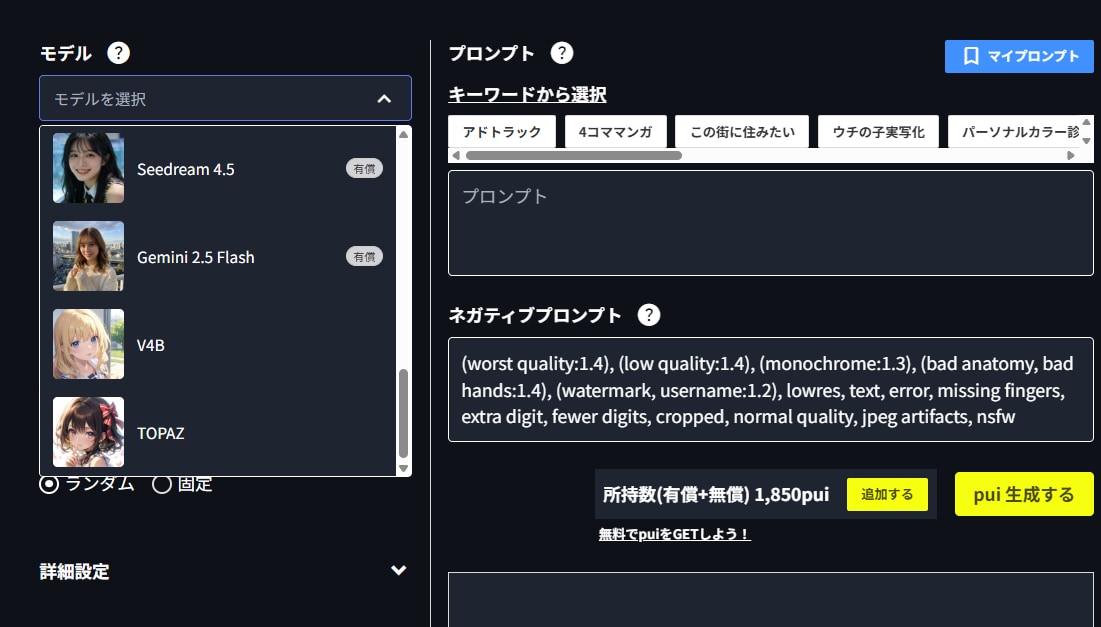Click the 有償 badge on Seedream 4.5
Viewport: 1101px width, 627px height.
point(364,169)
